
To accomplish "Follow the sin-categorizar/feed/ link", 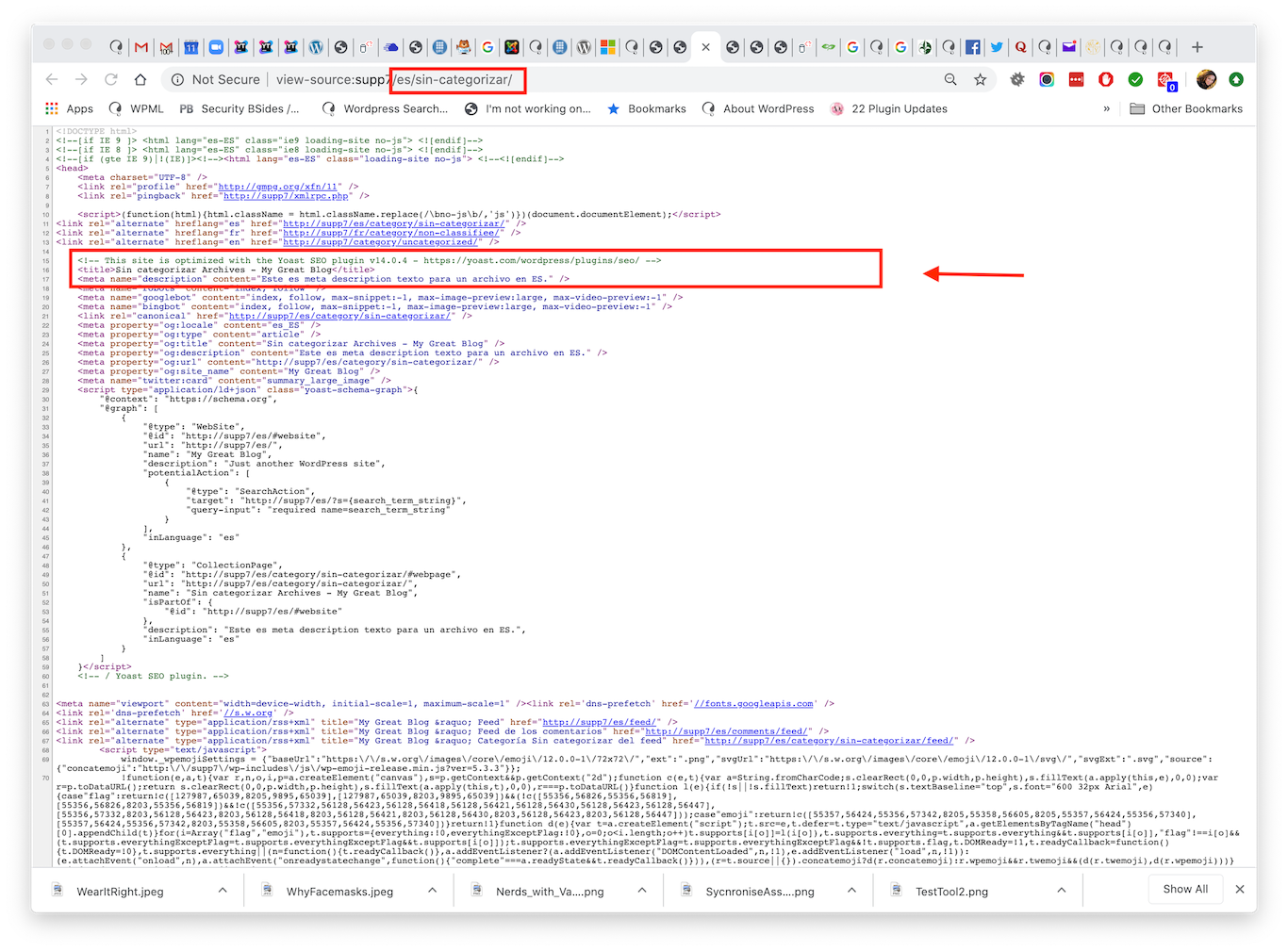I will tap(830, 741).
